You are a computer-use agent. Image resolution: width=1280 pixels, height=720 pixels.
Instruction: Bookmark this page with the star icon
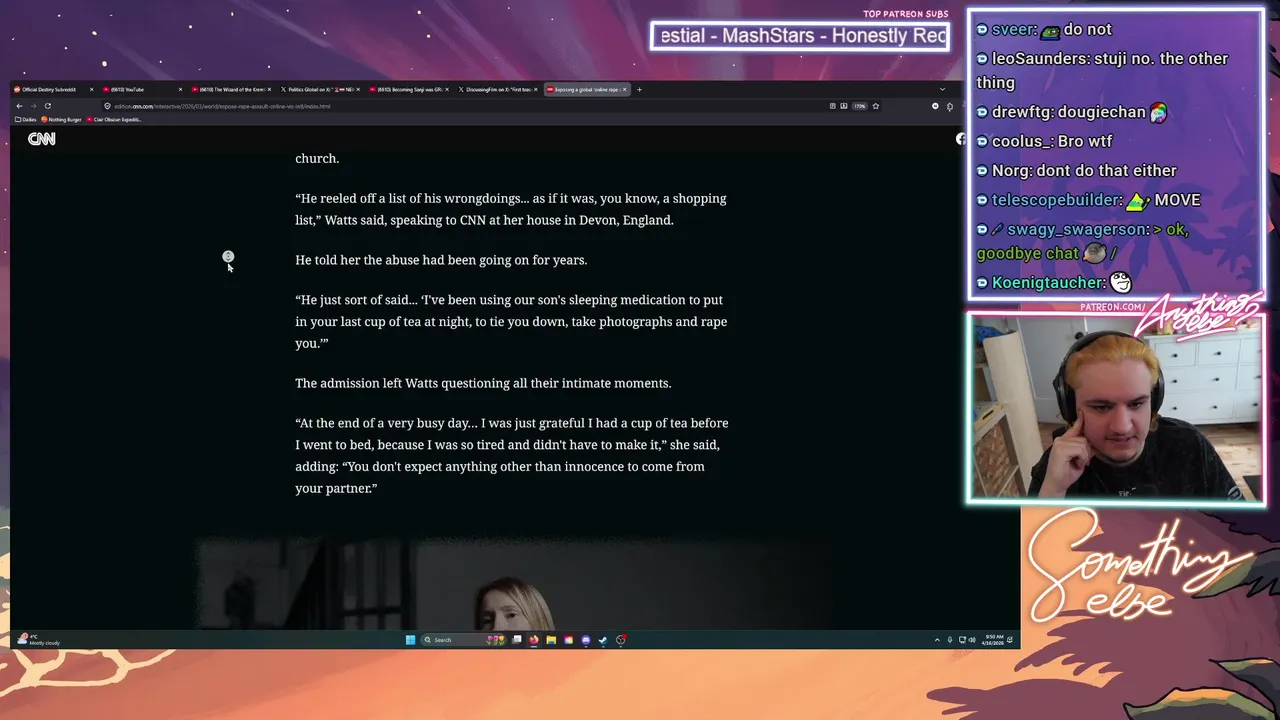click(x=875, y=106)
